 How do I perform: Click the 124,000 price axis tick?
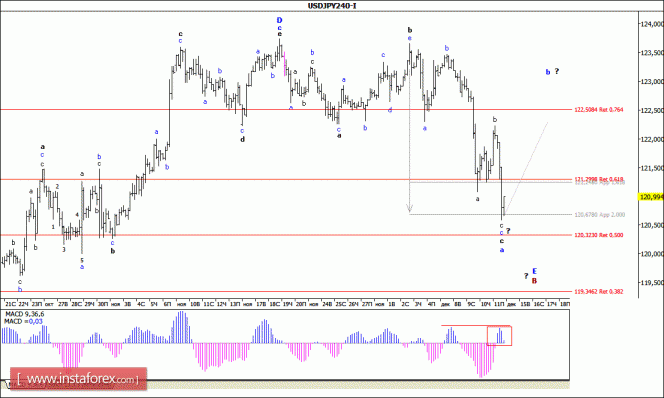[x=652, y=24]
